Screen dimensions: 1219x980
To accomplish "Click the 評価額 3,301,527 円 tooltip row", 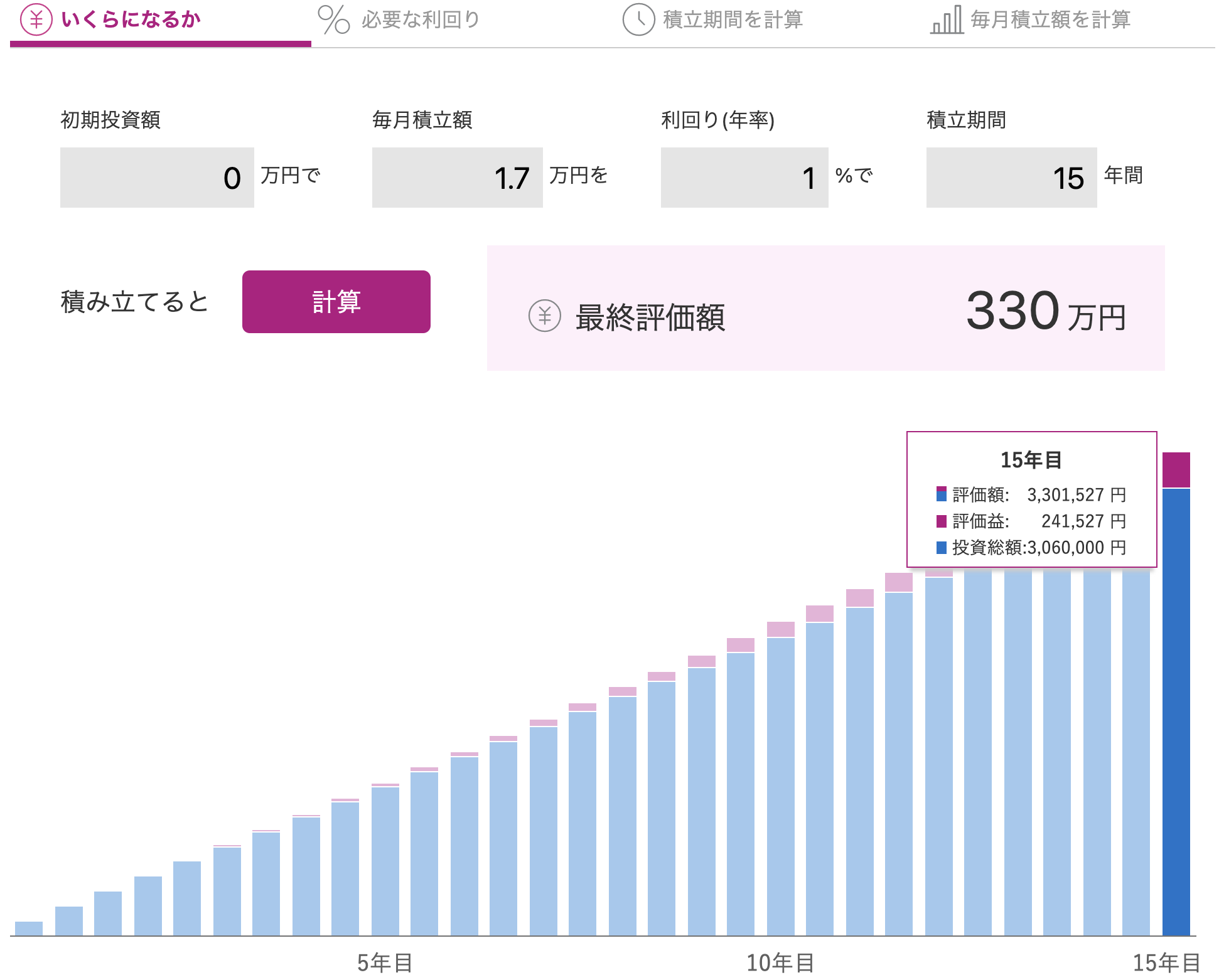I will (x=1031, y=494).
